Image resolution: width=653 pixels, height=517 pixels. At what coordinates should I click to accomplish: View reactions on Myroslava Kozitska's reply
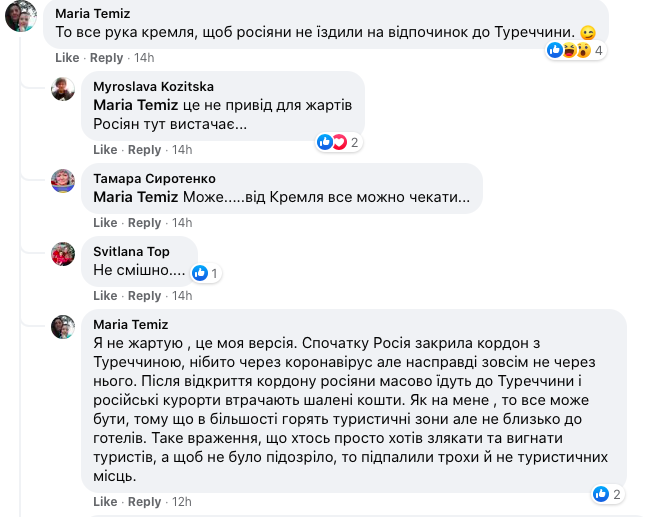pos(338,142)
